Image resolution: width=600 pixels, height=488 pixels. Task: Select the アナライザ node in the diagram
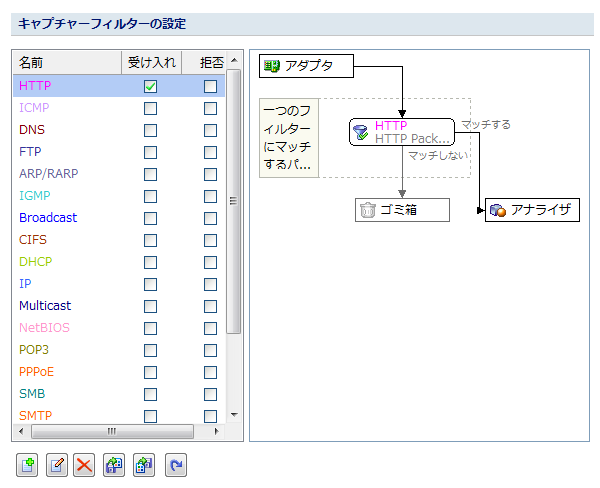(532, 210)
